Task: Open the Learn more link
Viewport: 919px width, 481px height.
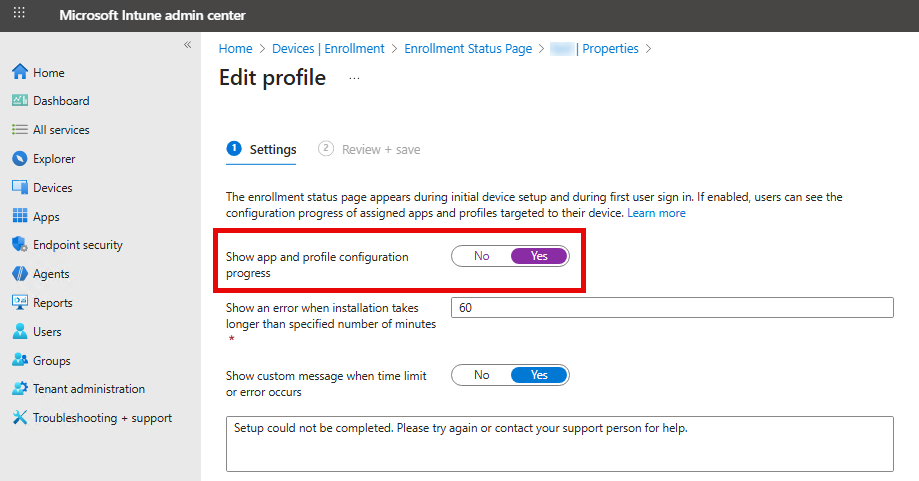Action: pyautogui.click(x=656, y=213)
